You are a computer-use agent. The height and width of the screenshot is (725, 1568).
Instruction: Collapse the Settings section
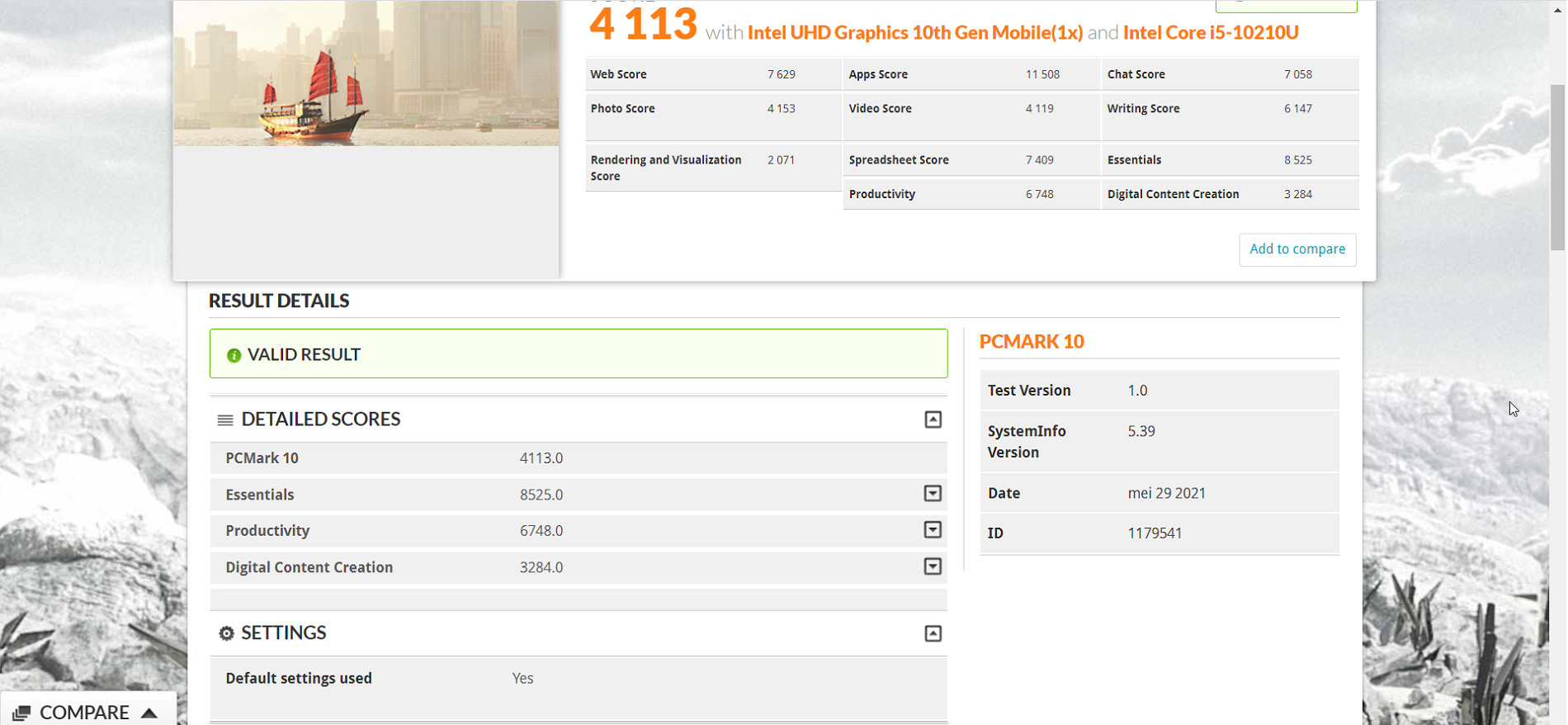[x=933, y=633]
